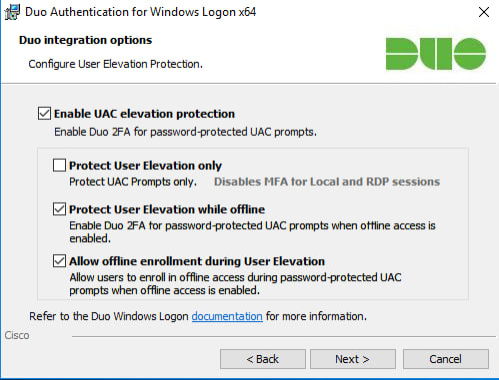Click the Cisco branding text

coord(17,335)
